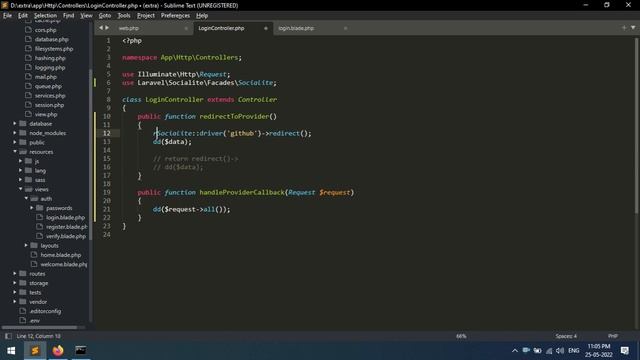Open the Preferences menu
640x360 pixels.
pos(175,16)
